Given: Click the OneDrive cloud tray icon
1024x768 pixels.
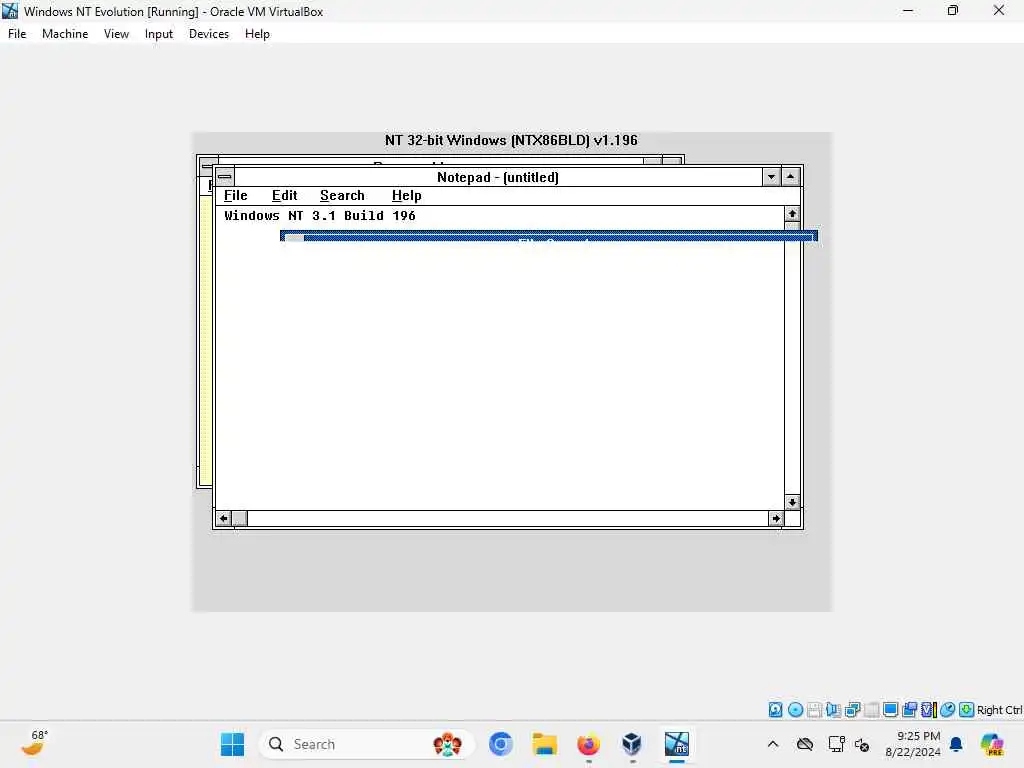Looking at the screenshot, I should pyautogui.click(x=805, y=744).
